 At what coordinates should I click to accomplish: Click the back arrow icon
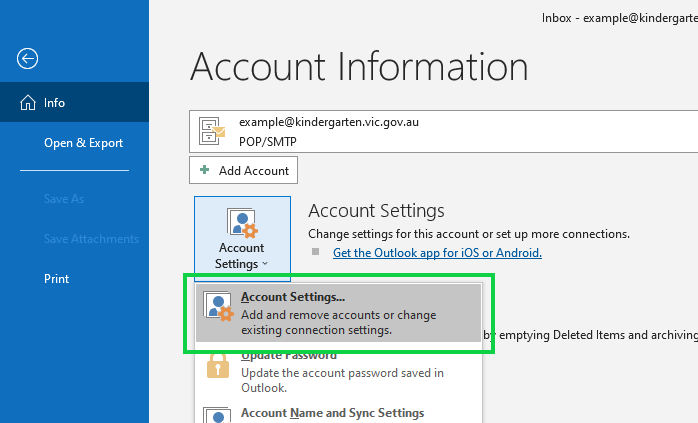27,58
